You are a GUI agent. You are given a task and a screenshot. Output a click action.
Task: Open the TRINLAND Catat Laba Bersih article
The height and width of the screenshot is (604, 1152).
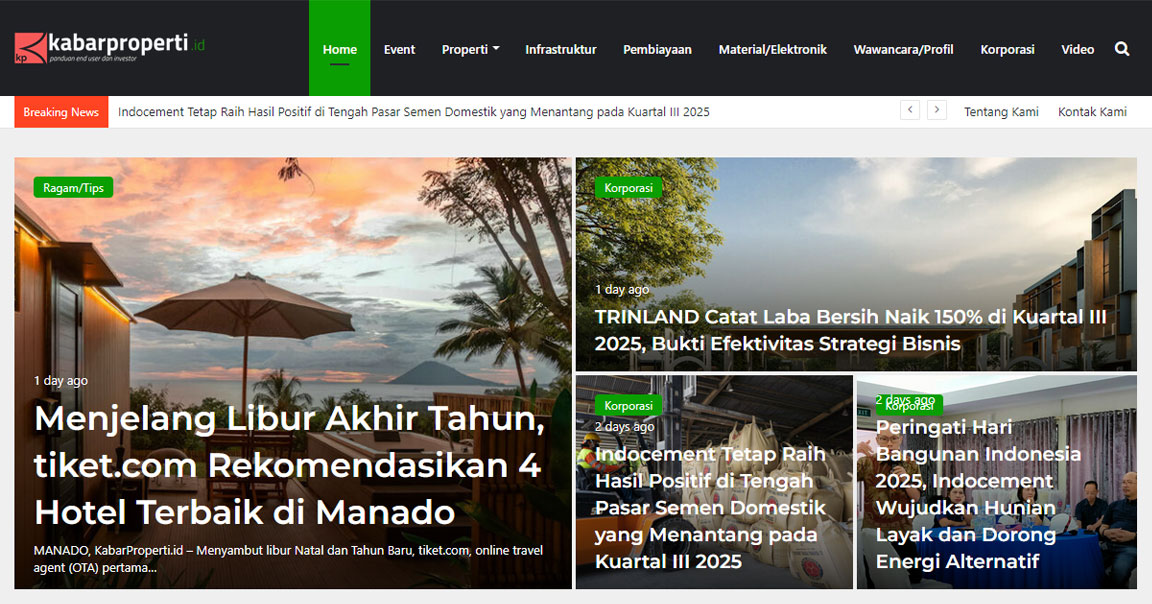point(851,330)
